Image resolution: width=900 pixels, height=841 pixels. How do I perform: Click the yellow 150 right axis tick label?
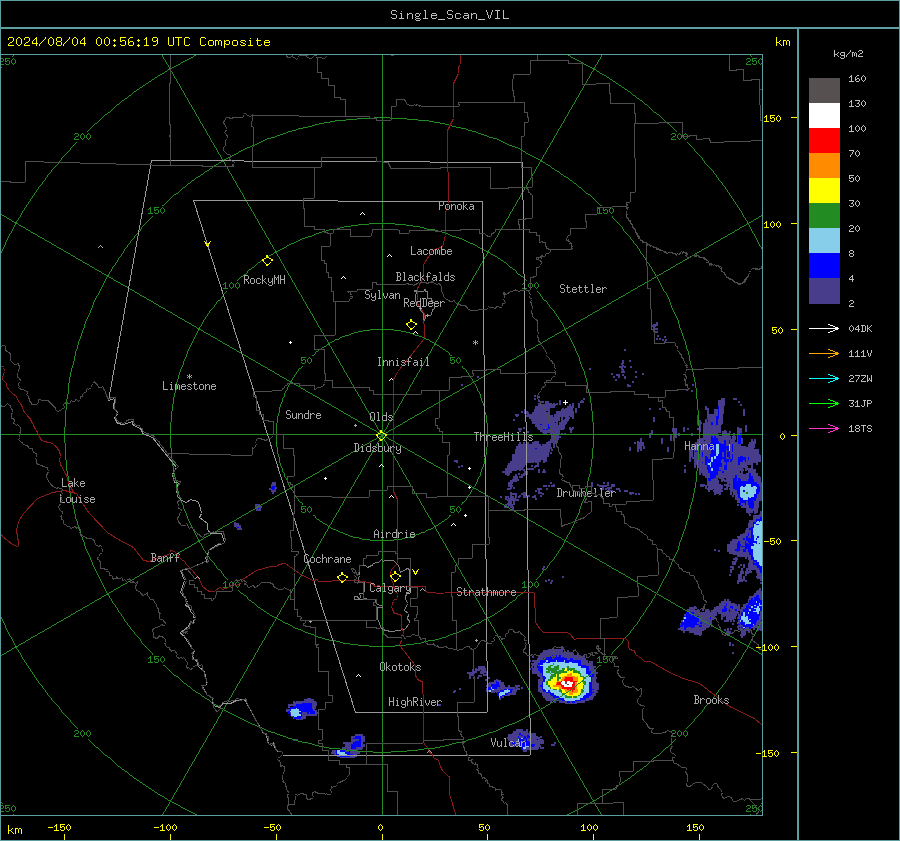pos(772,118)
